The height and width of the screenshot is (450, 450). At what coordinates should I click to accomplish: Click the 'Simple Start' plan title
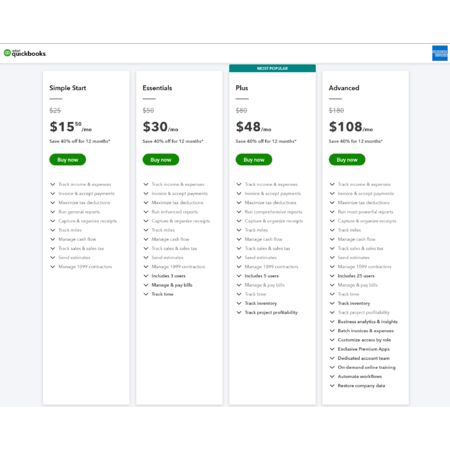click(68, 88)
